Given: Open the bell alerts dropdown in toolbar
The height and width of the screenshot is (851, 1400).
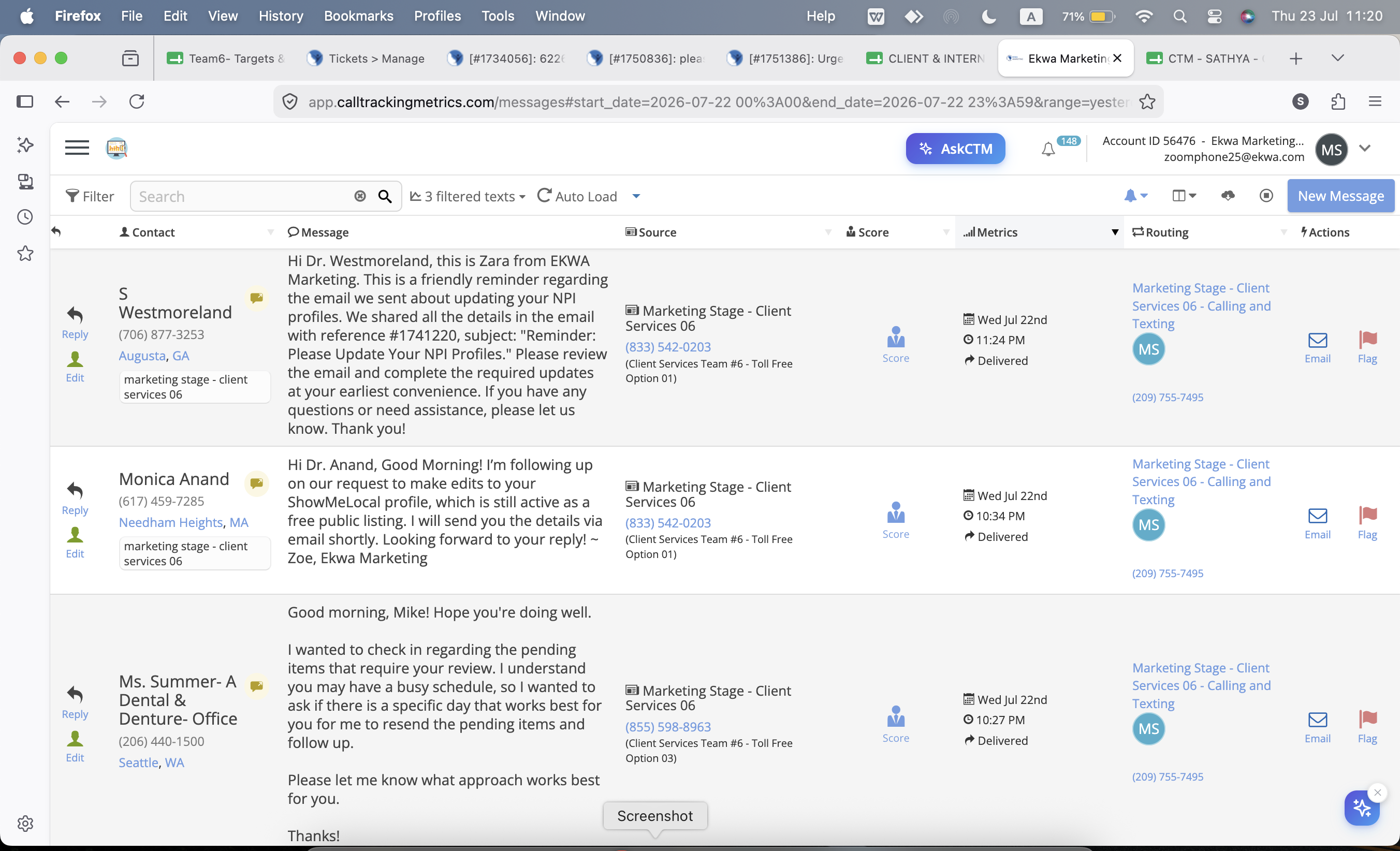Looking at the screenshot, I should [x=1135, y=196].
